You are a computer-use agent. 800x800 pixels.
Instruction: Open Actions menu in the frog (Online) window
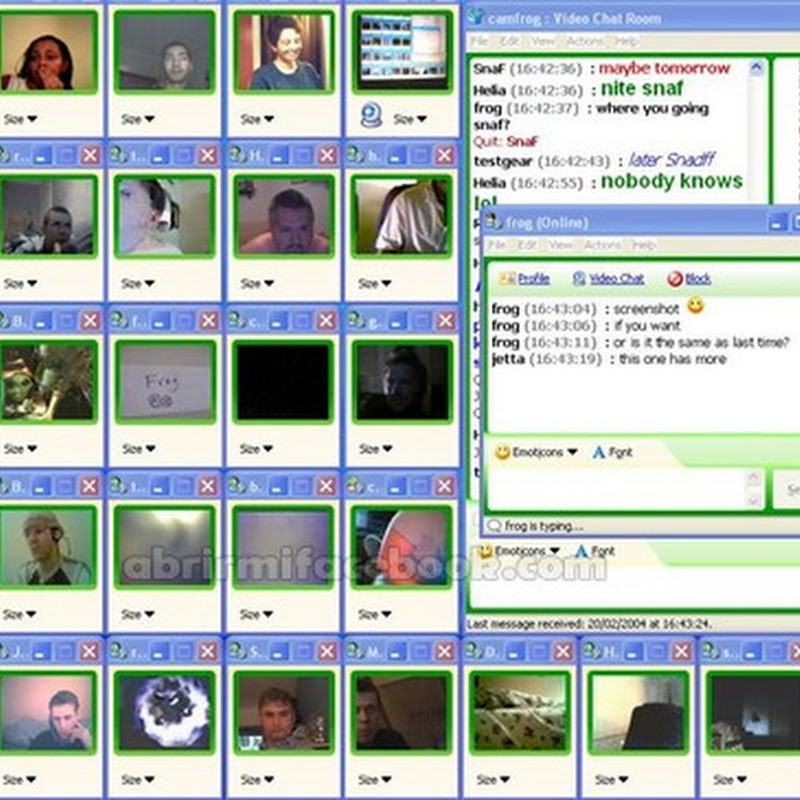point(602,245)
